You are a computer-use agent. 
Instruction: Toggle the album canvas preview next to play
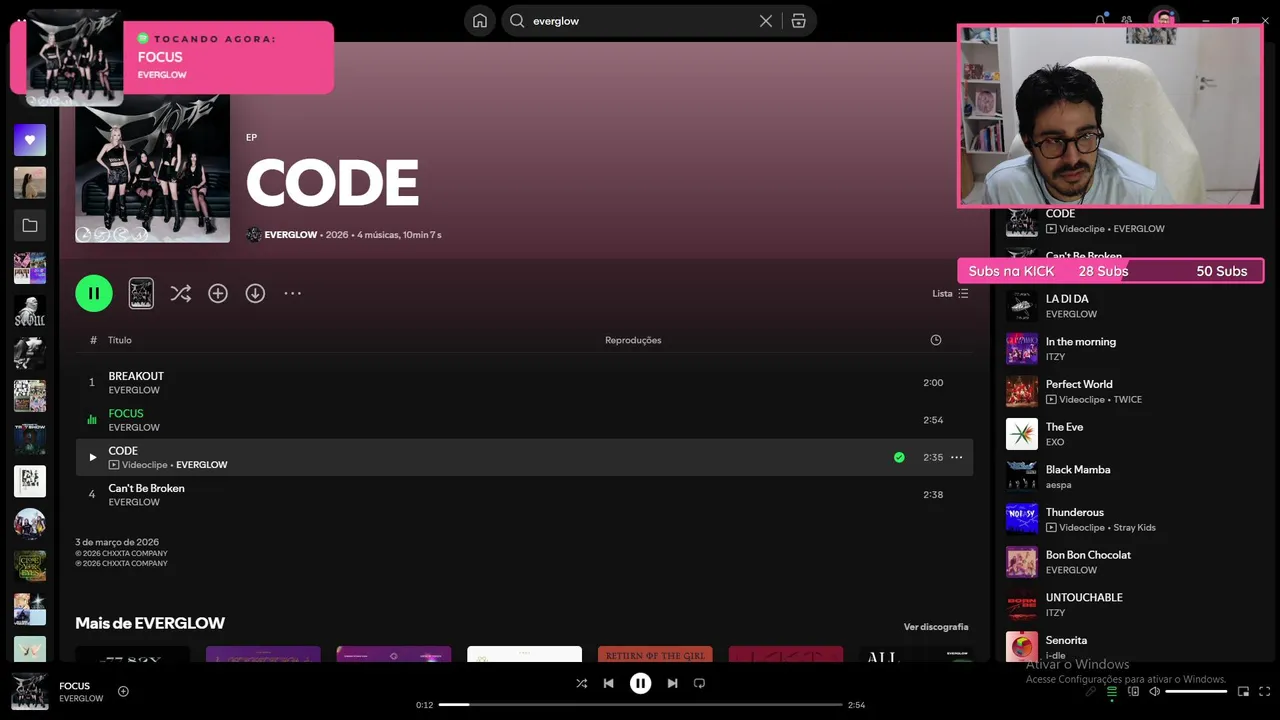(x=141, y=293)
